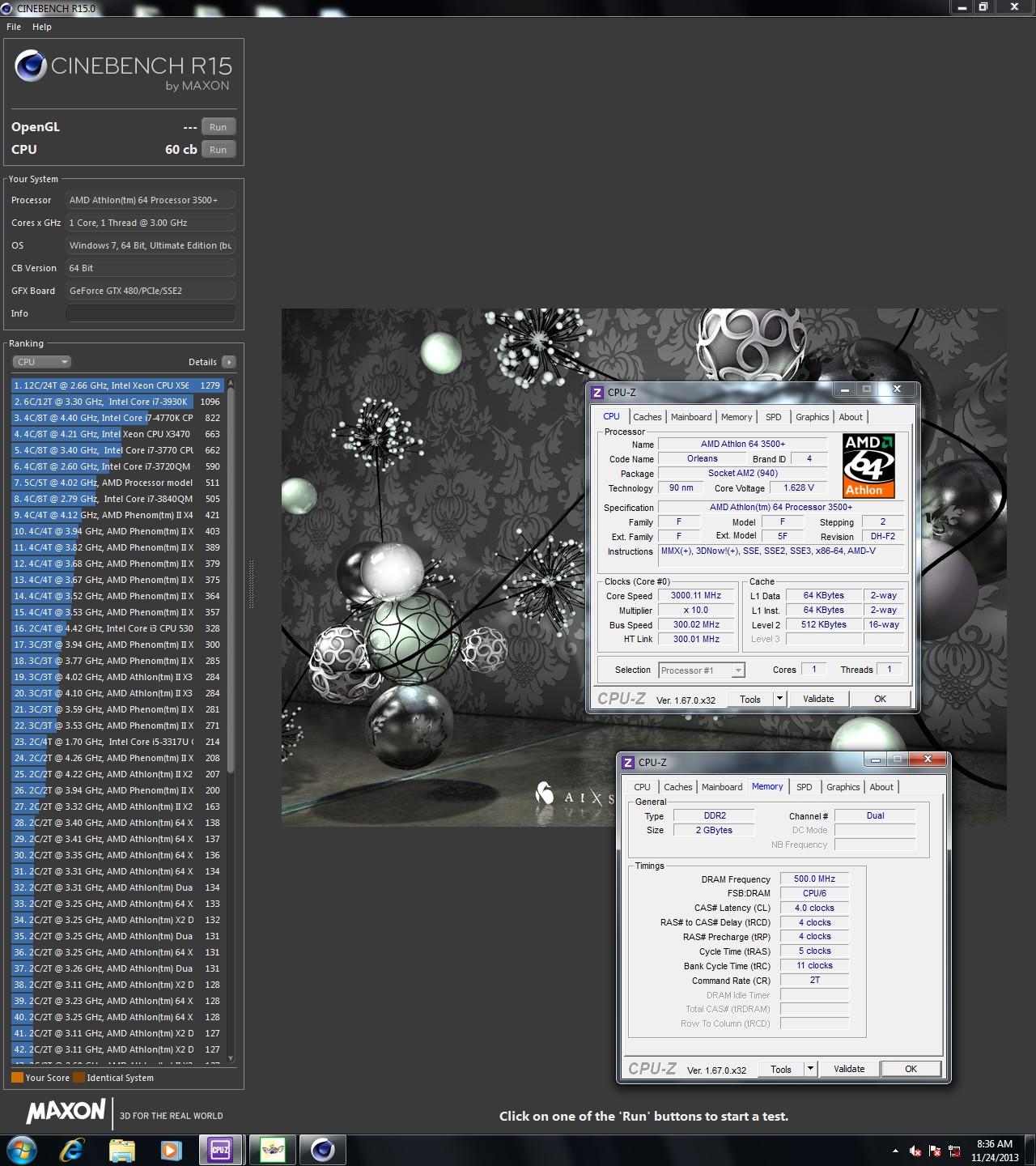Viewport: 1036px width, 1166px height.
Task: Click the Your Score orange legend swatch
Action: click(17, 1078)
